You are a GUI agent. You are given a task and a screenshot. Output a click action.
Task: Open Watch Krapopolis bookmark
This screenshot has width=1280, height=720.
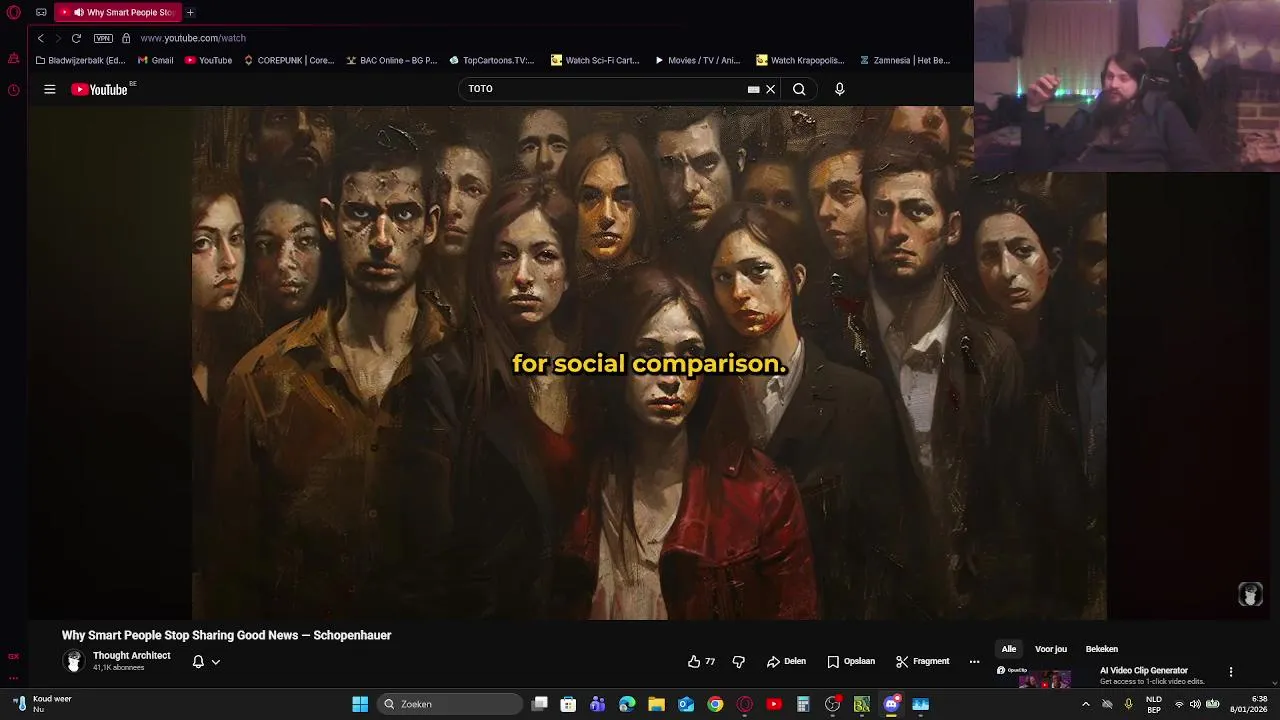[800, 60]
